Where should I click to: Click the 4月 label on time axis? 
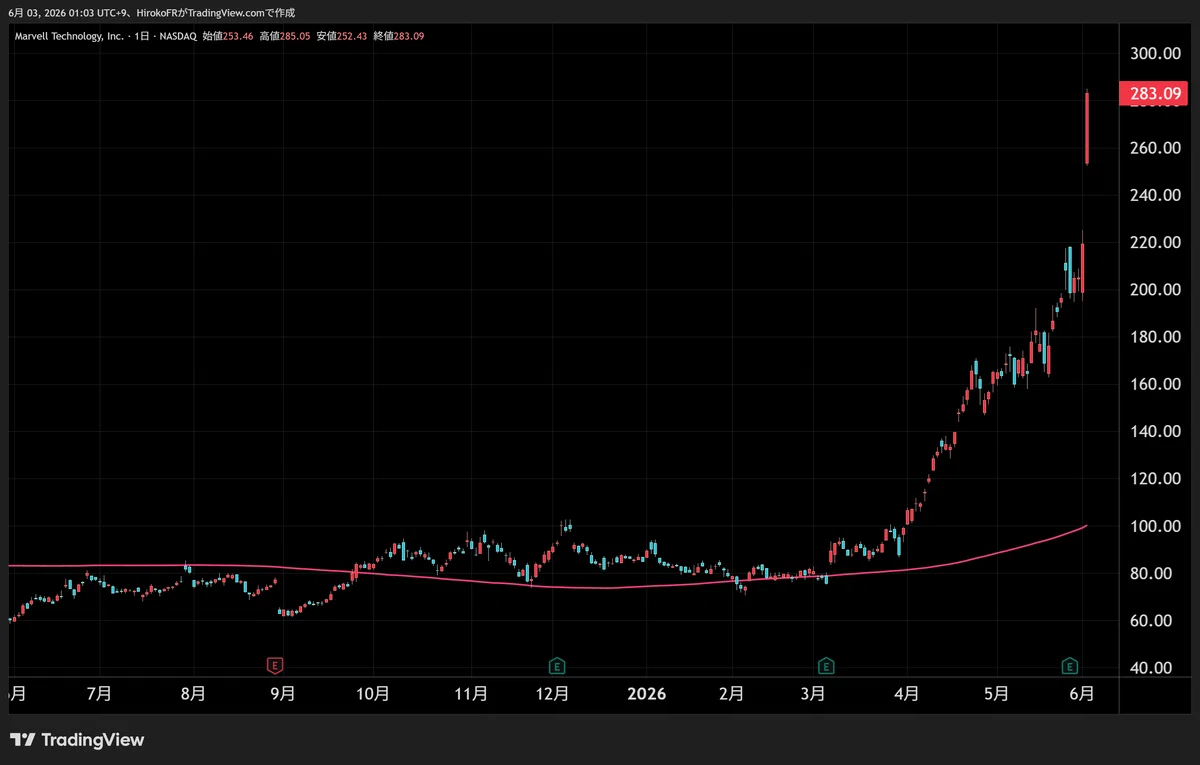coord(906,693)
